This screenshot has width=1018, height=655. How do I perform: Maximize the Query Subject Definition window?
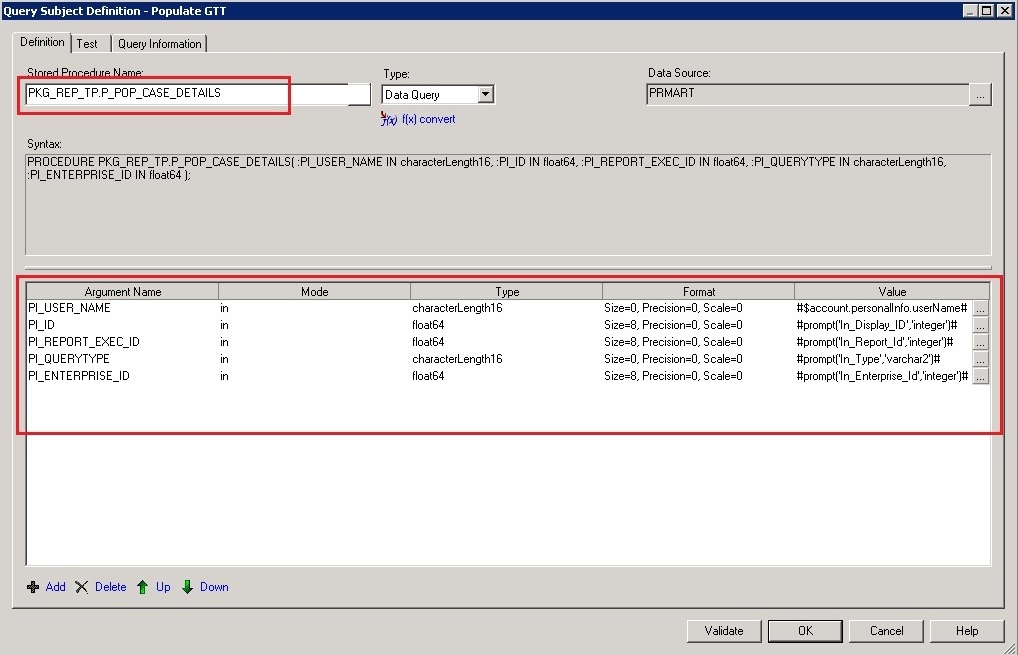pyautogui.click(x=986, y=10)
